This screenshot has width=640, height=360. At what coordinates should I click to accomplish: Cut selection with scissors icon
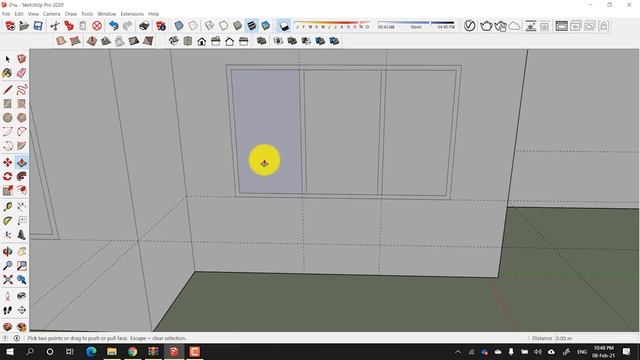pyautogui.click(x=55, y=26)
